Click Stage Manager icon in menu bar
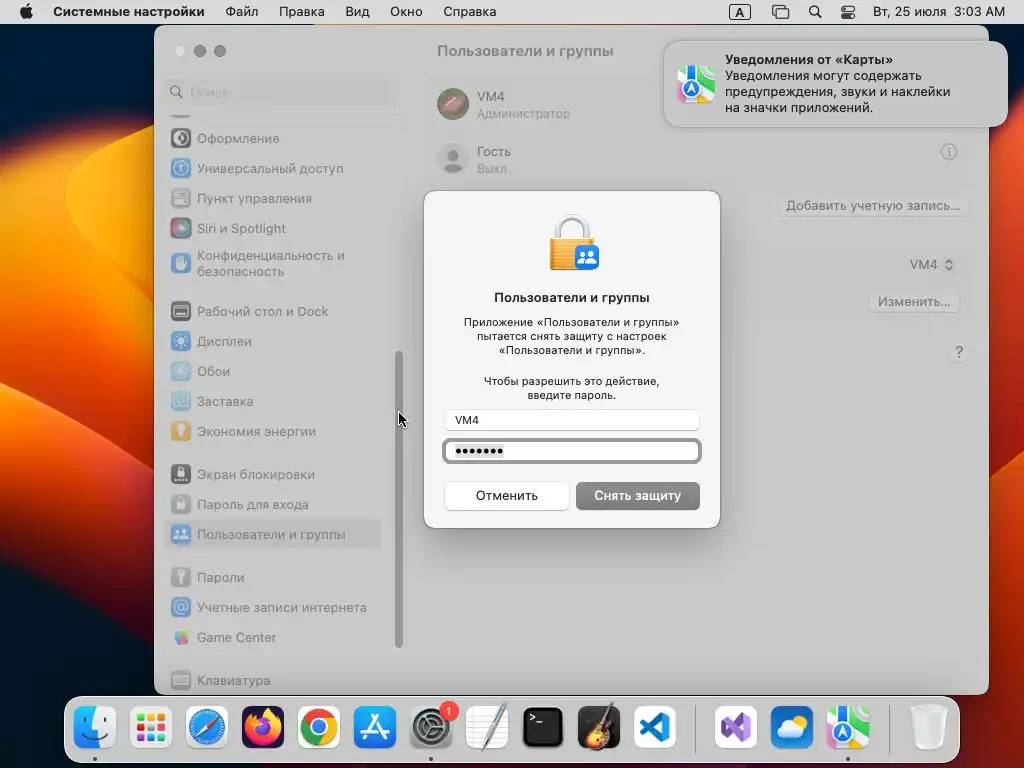Screen dimensions: 1024x768 [x=780, y=12]
